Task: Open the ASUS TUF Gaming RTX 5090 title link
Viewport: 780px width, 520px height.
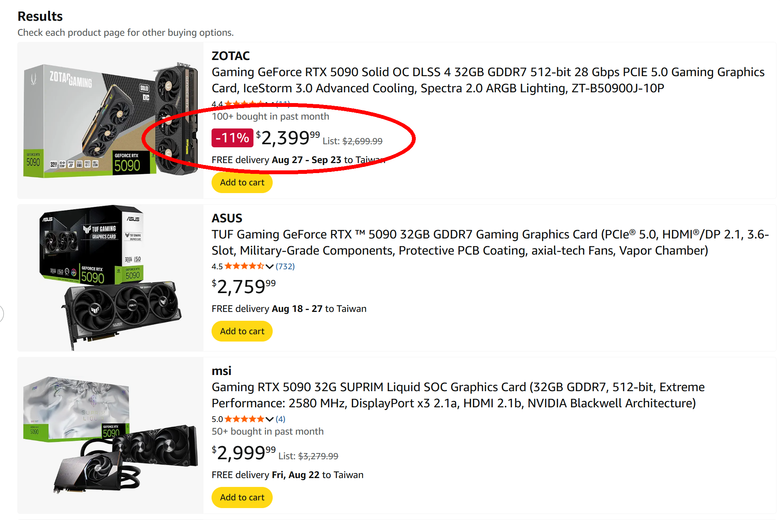Action: [x=490, y=242]
